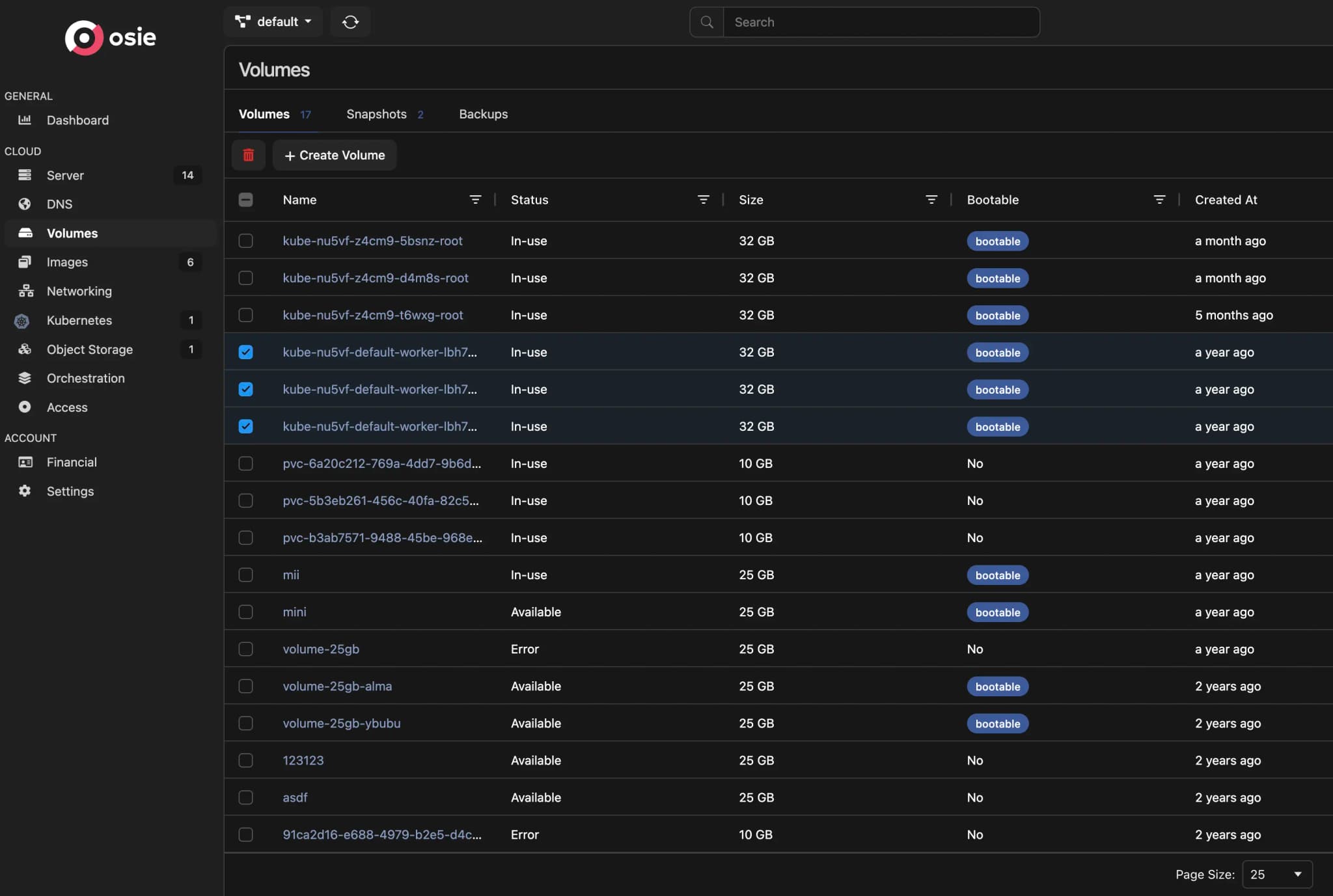Open Networking from the sidebar
This screenshot has width=1333, height=896.
pos(79,291)
